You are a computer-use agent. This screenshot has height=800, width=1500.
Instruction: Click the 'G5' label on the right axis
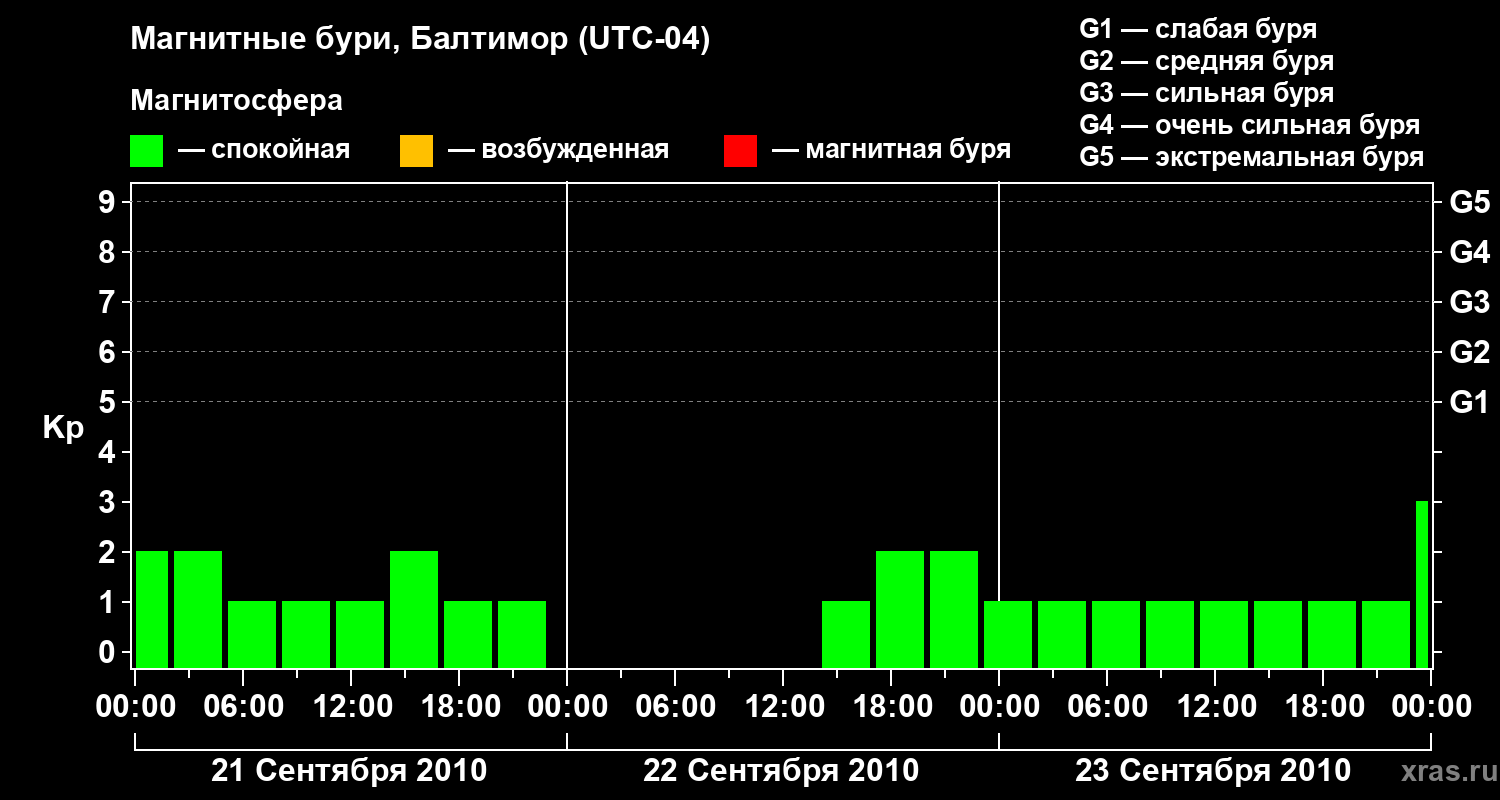click(x=1469, y=202)
